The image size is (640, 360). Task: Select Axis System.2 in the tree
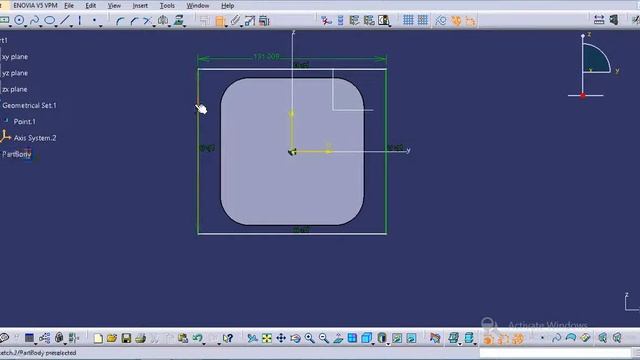35,138
